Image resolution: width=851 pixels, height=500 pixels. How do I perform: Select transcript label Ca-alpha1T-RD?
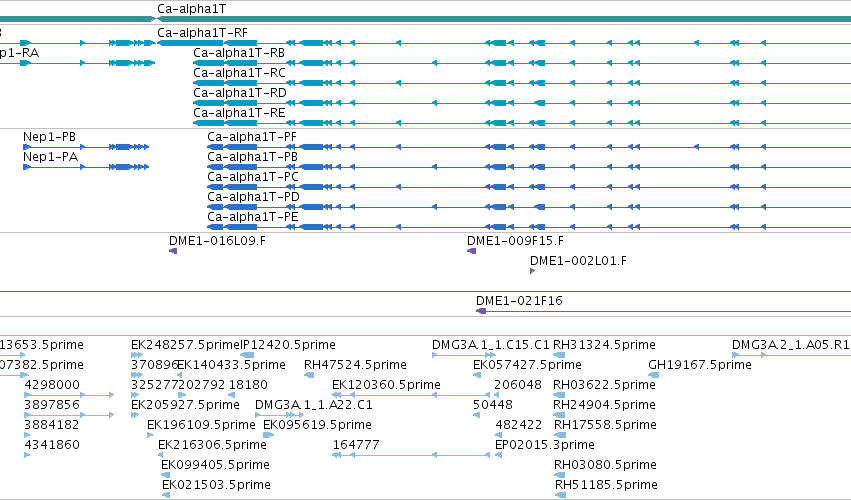coord(240,93)
